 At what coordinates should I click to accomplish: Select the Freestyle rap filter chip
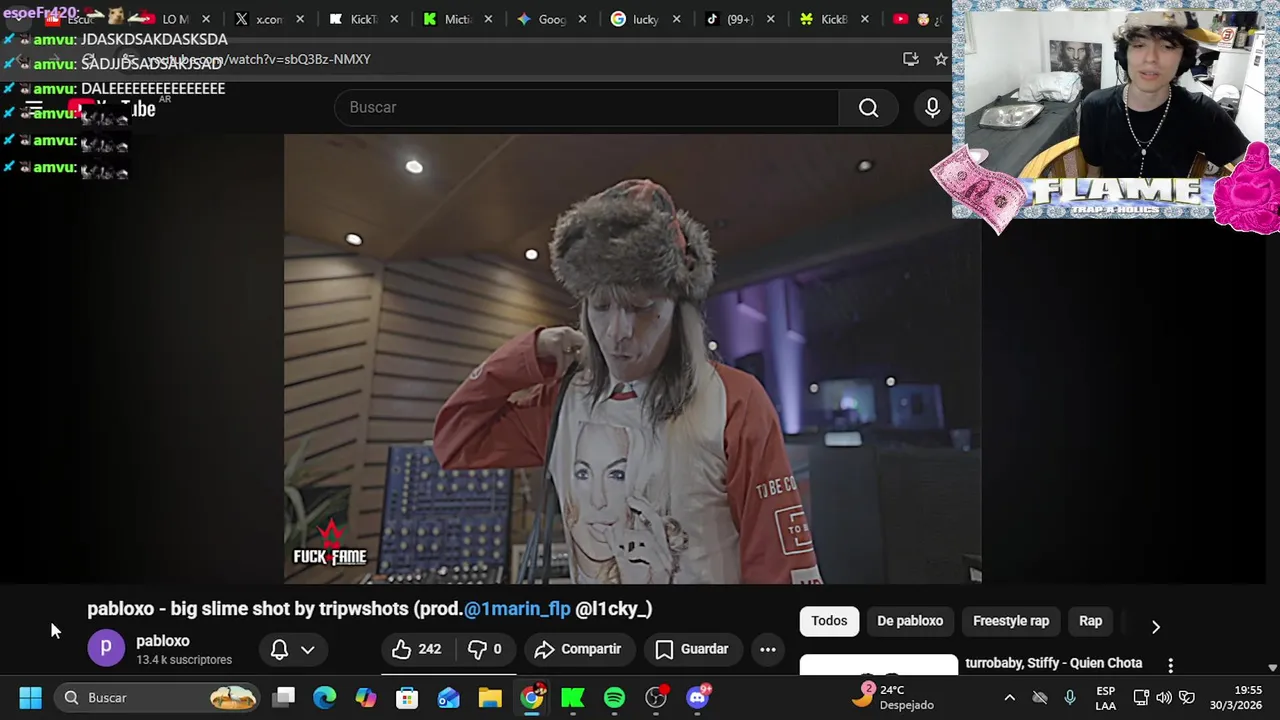(x=1011, y=621)
